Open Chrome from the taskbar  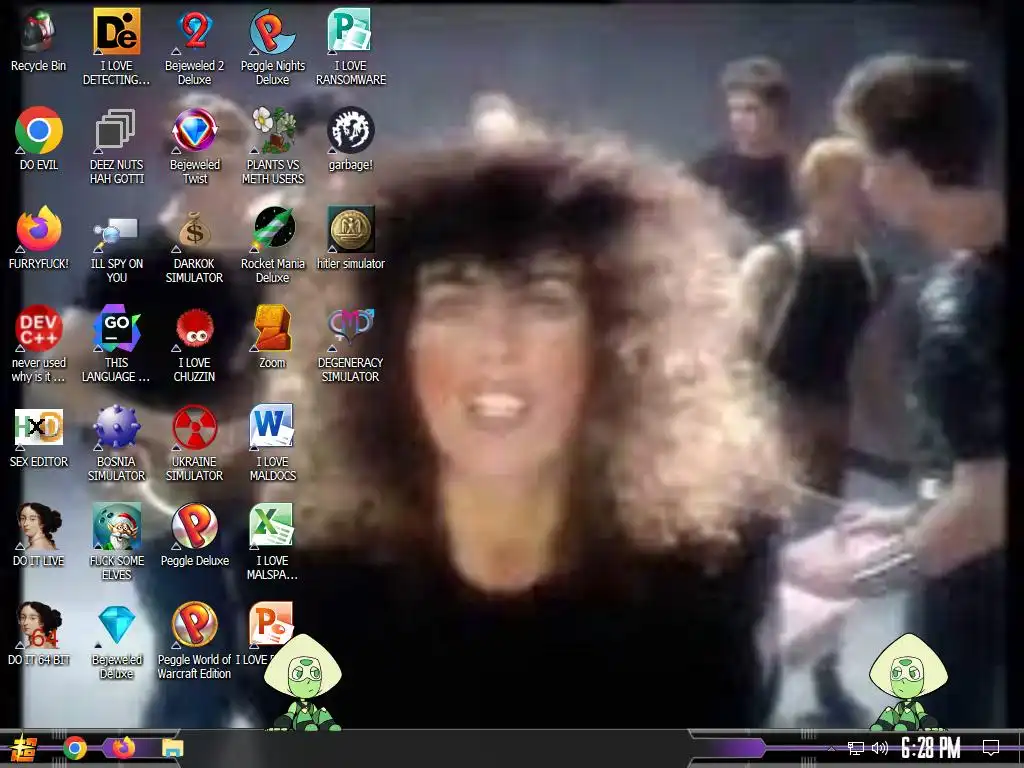coord(75,748)
